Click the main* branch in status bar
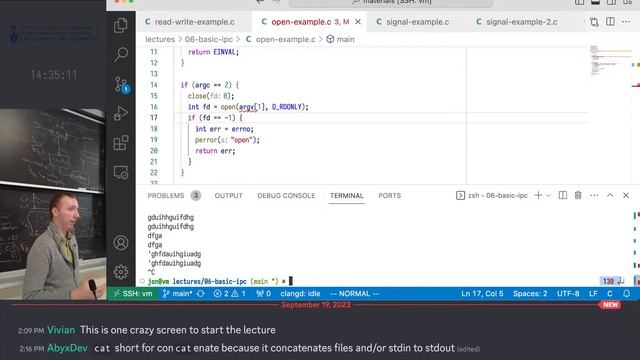Viewport: 640px width, 360px height. (178, 293)
